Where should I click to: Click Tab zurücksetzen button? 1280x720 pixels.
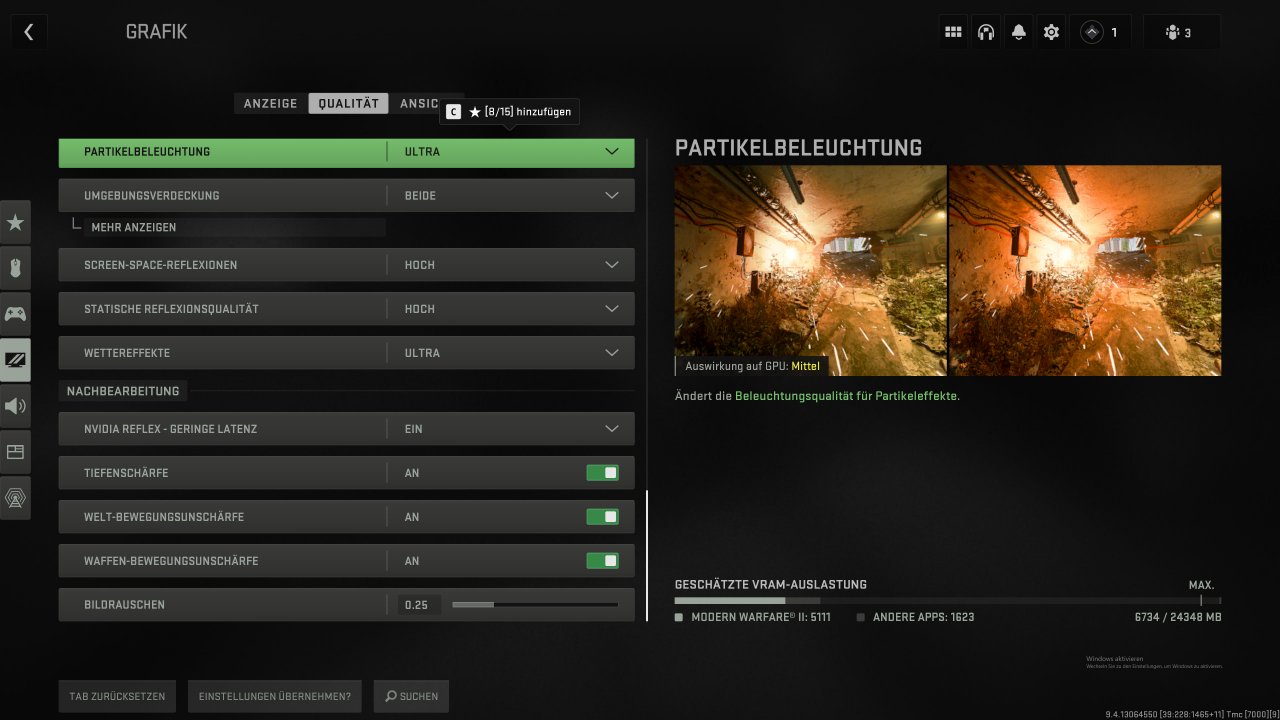[118, 696]
